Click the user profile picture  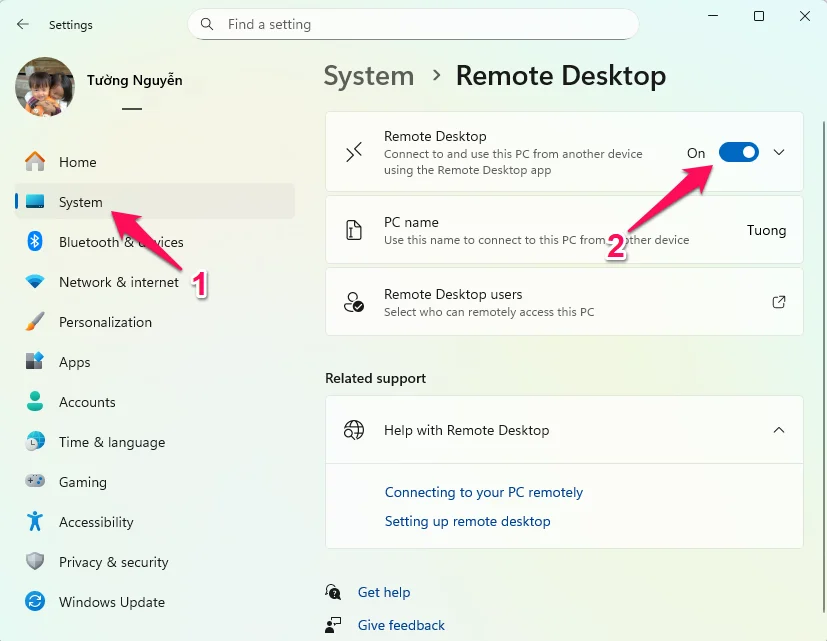[45, 86]
